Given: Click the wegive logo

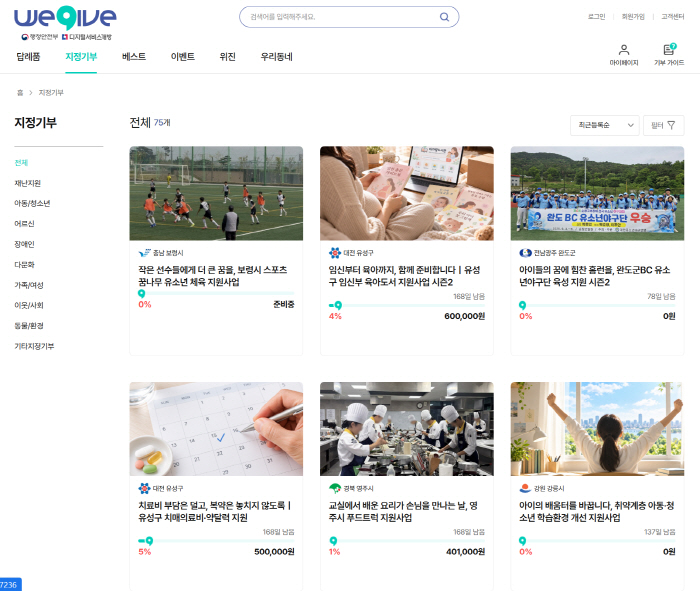Looking at the screenshot, I should click(x=65, y=18).
